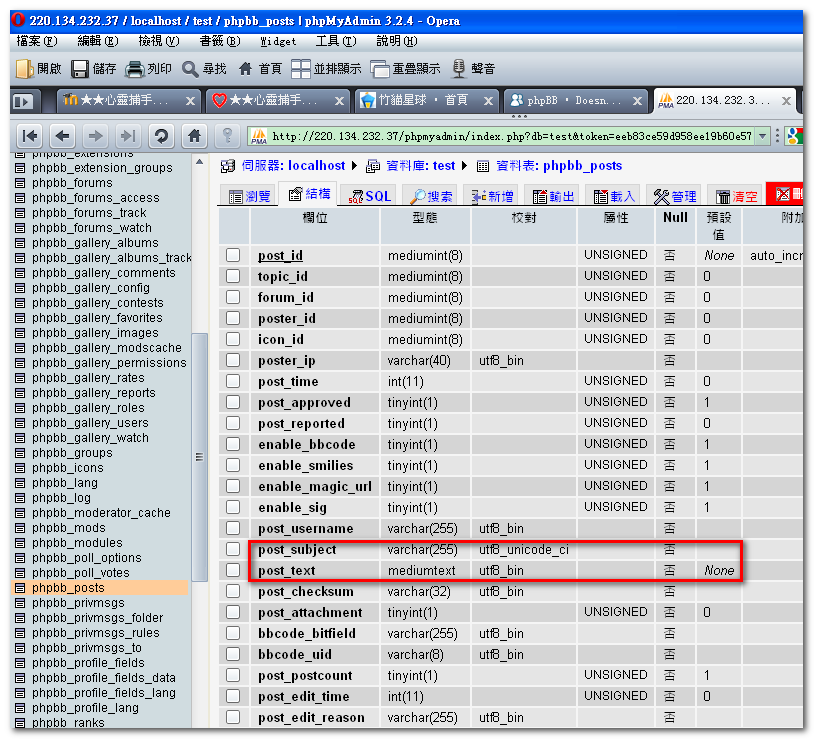Switch to the 瀏覽 (Browse) tab

coord(249,196)
